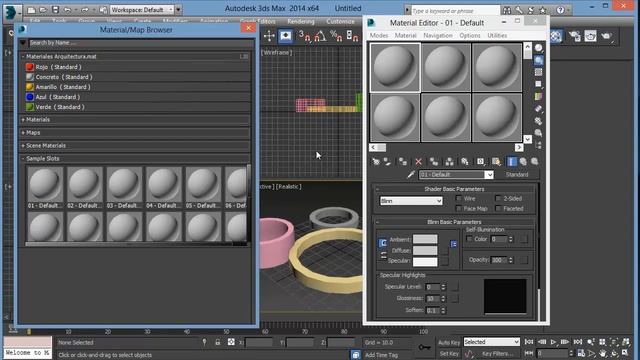
Task: Click Sample Type sphere icon
Action: (x=539, y=48)
